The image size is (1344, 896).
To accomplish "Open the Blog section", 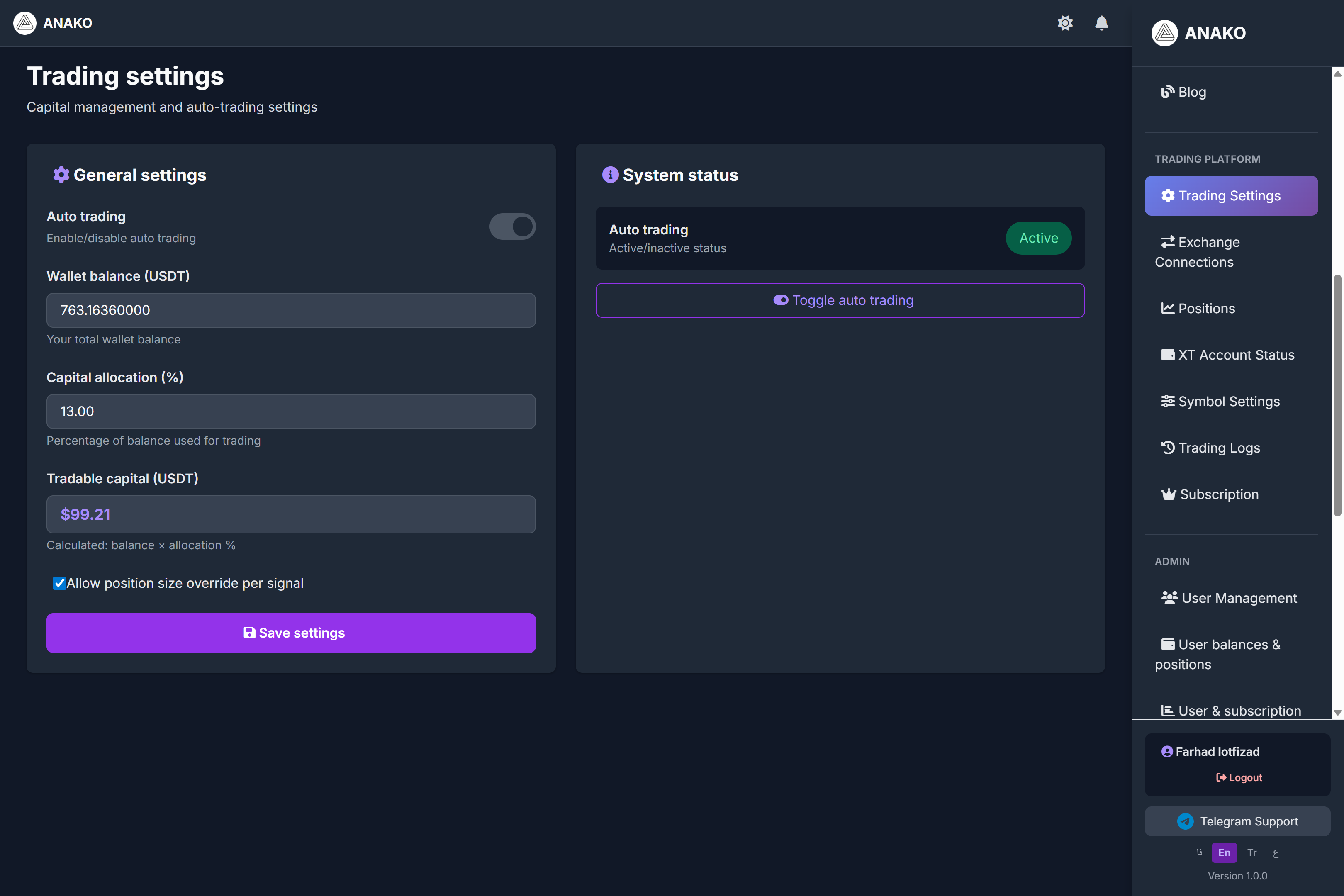I will point(1192,91).
